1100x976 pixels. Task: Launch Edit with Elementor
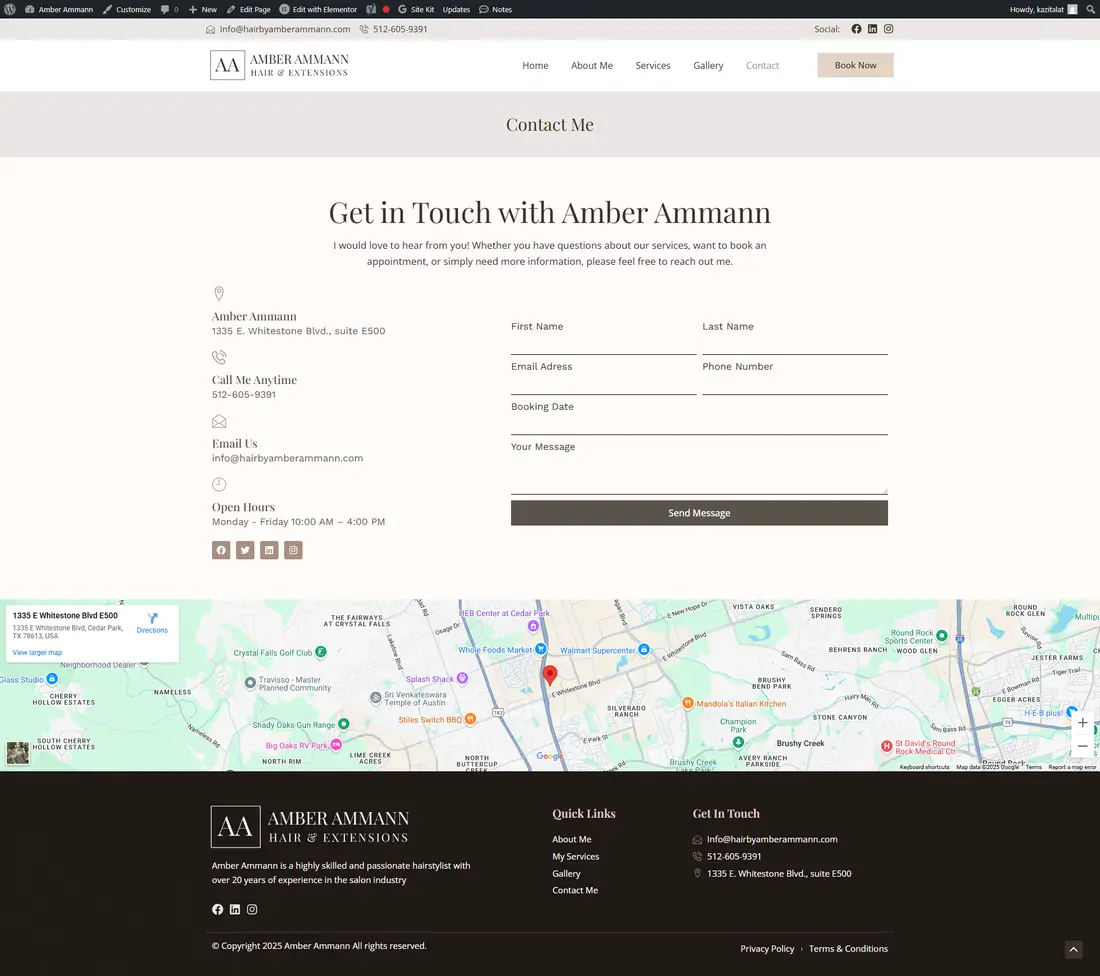coord(318,9)
